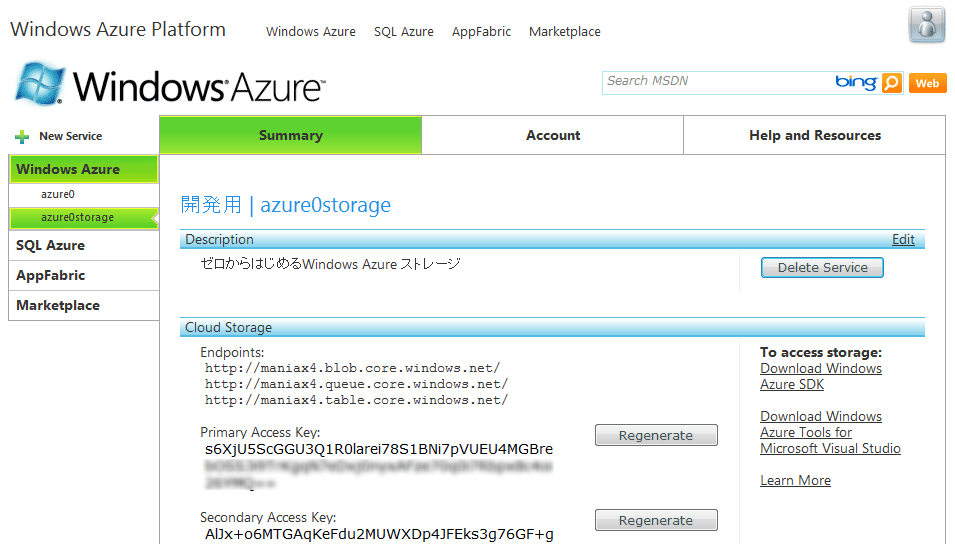
Task: Click the Delete Service button
Action: 822,267
